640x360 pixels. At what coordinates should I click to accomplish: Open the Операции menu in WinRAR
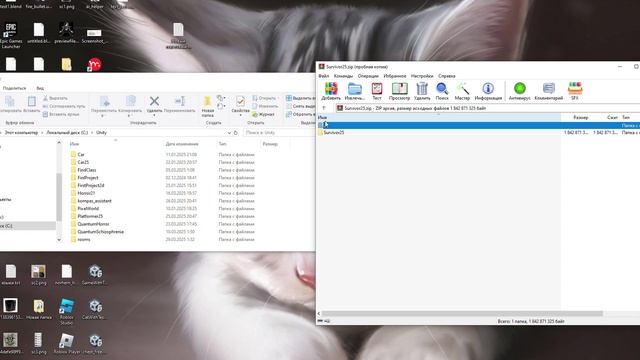tap(368, 76)
